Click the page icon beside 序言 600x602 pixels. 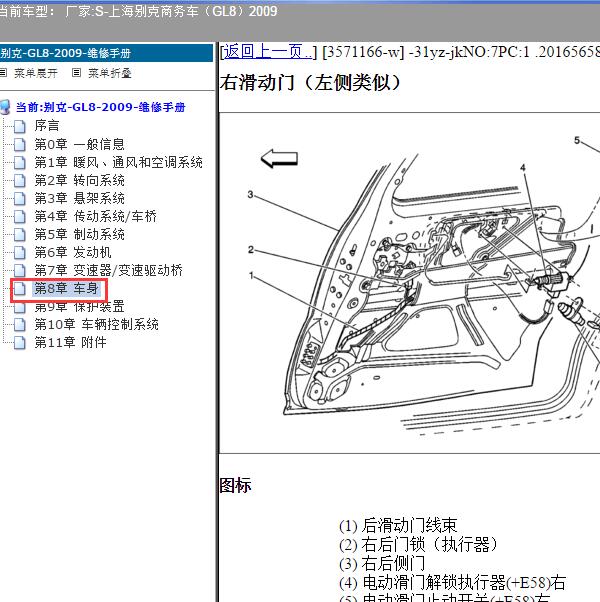pyautogui.click(x=20, y=126)
